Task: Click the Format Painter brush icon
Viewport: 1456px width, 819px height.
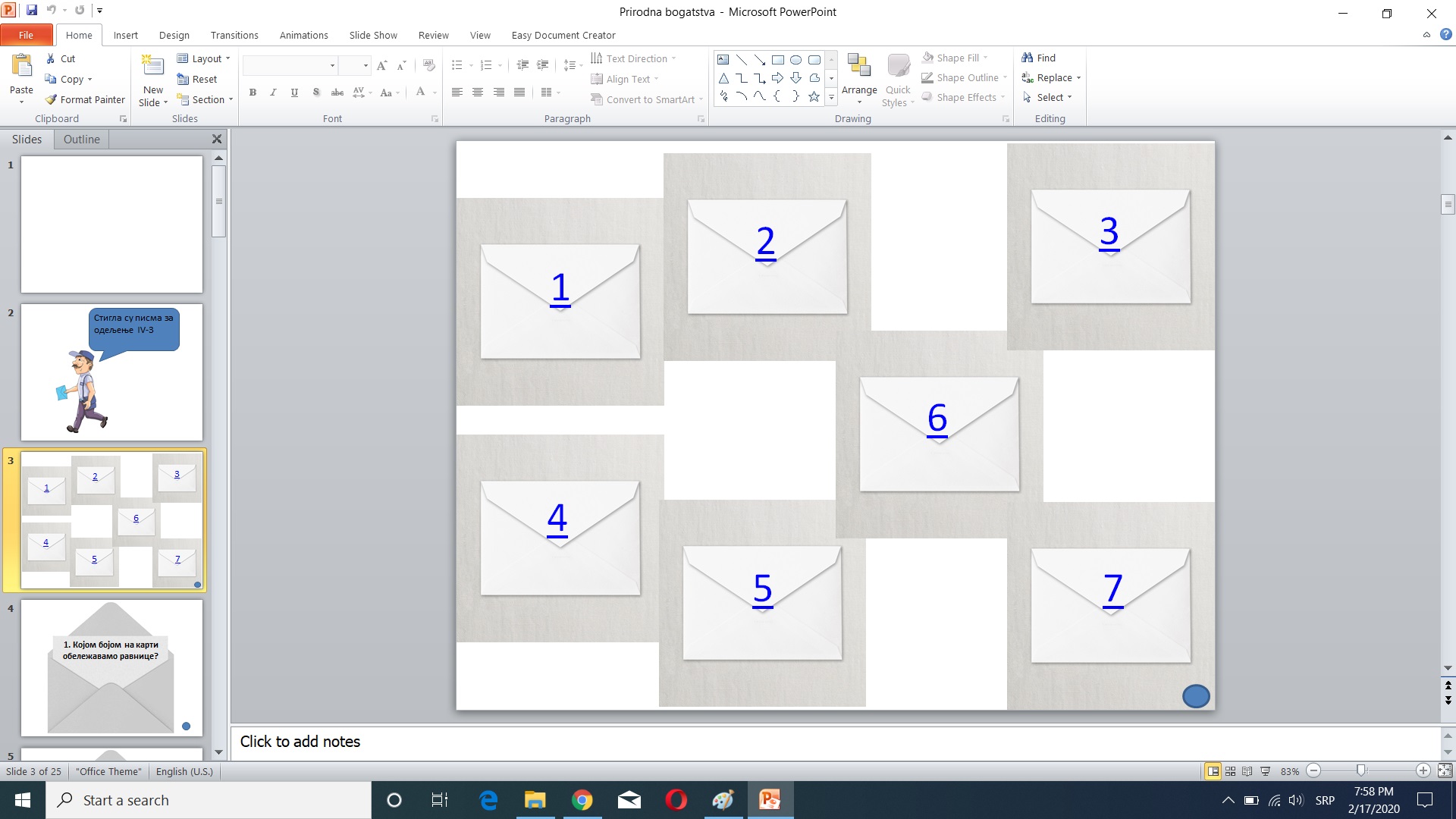Action: pyautogui.click(x=51, y=99)
